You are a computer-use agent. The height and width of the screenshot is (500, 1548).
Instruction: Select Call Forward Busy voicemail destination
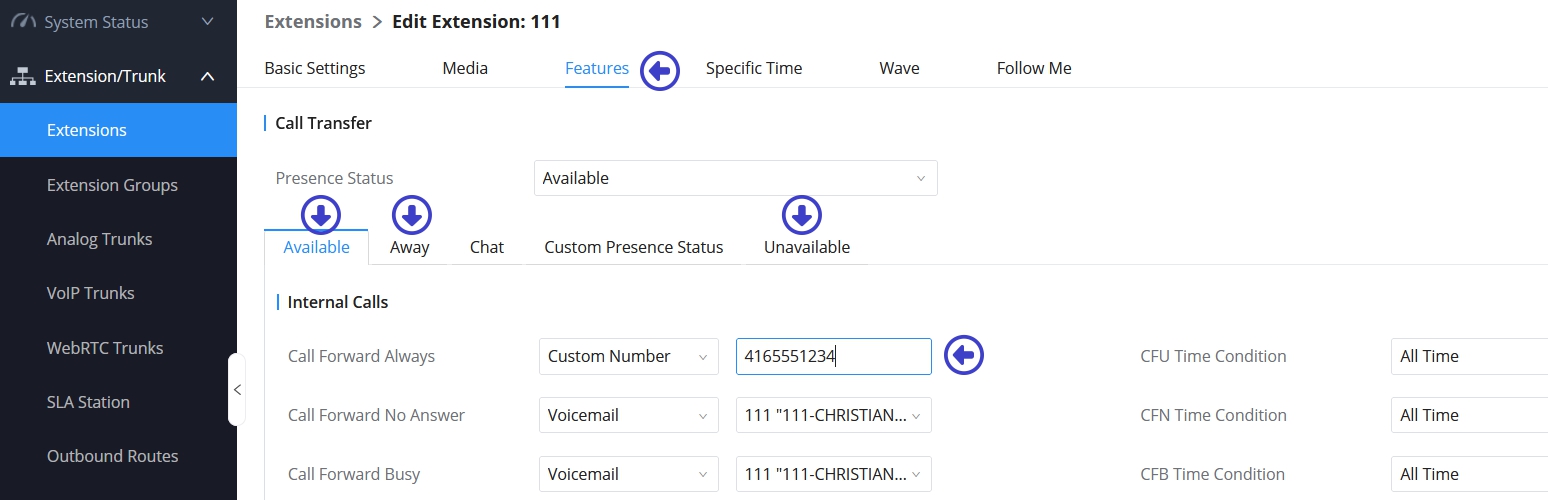coord(833,474)
